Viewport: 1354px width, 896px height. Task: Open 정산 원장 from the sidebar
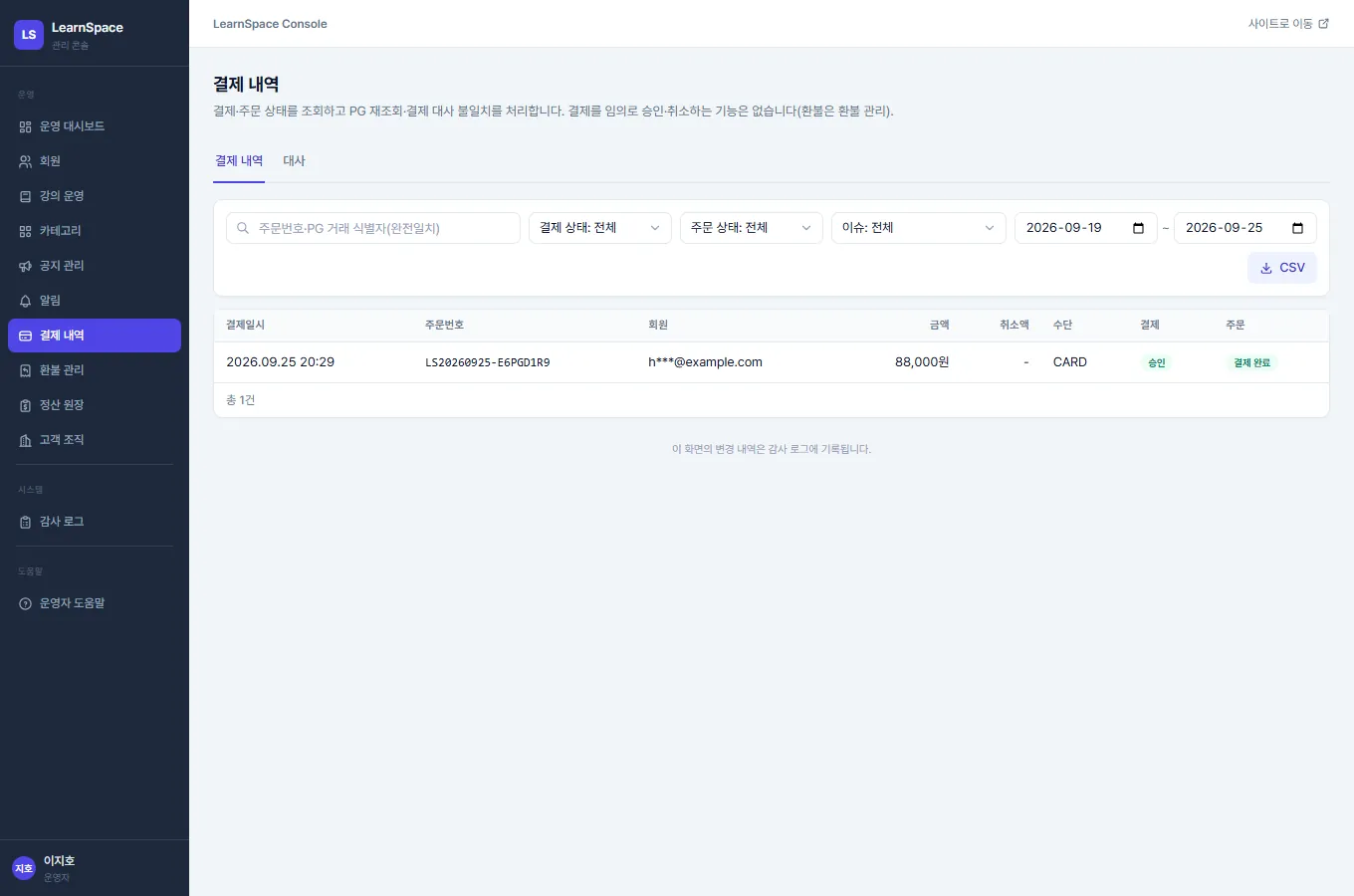pos(95,405)
